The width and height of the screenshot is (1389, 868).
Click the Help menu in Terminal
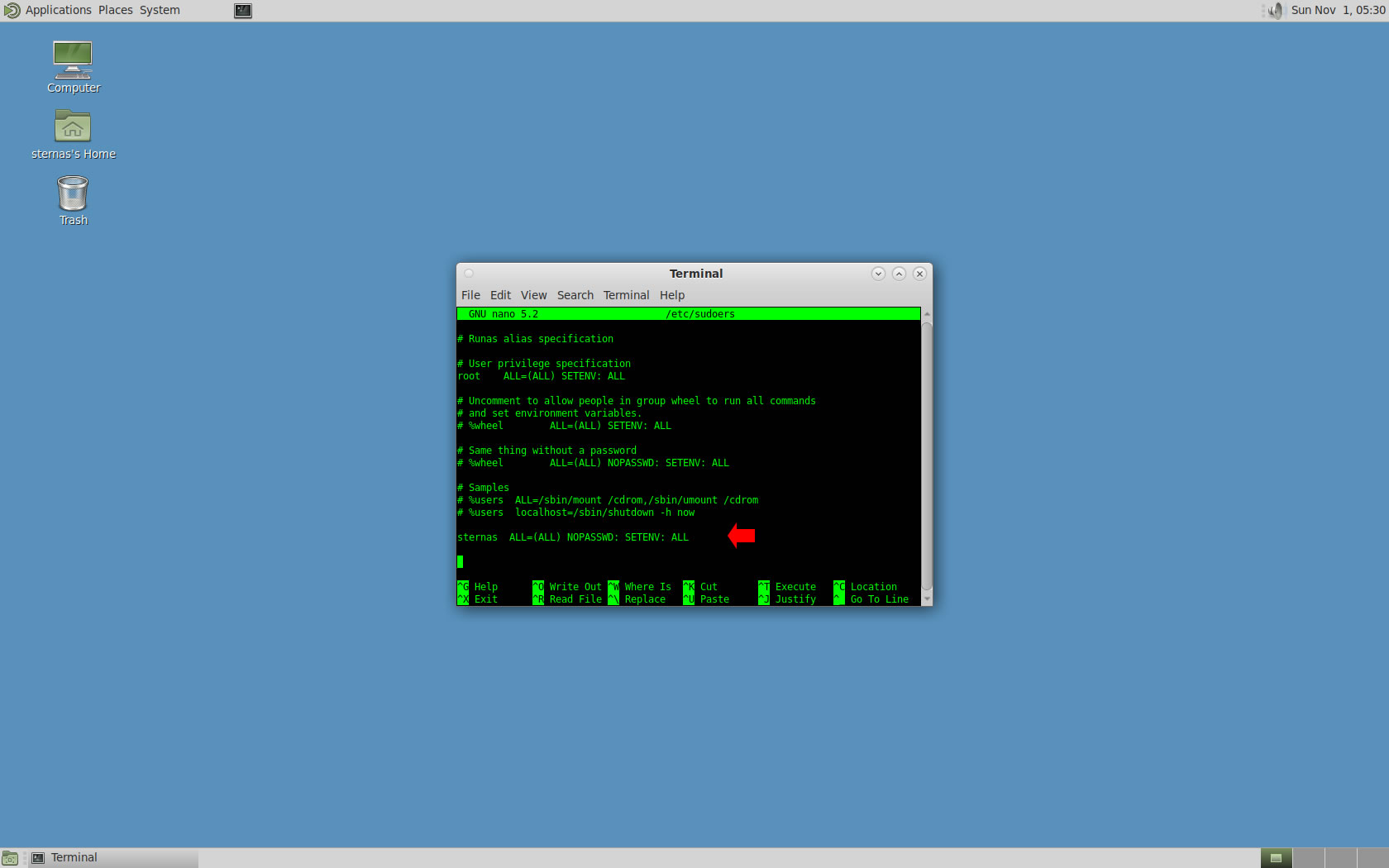tap(671, 295)
